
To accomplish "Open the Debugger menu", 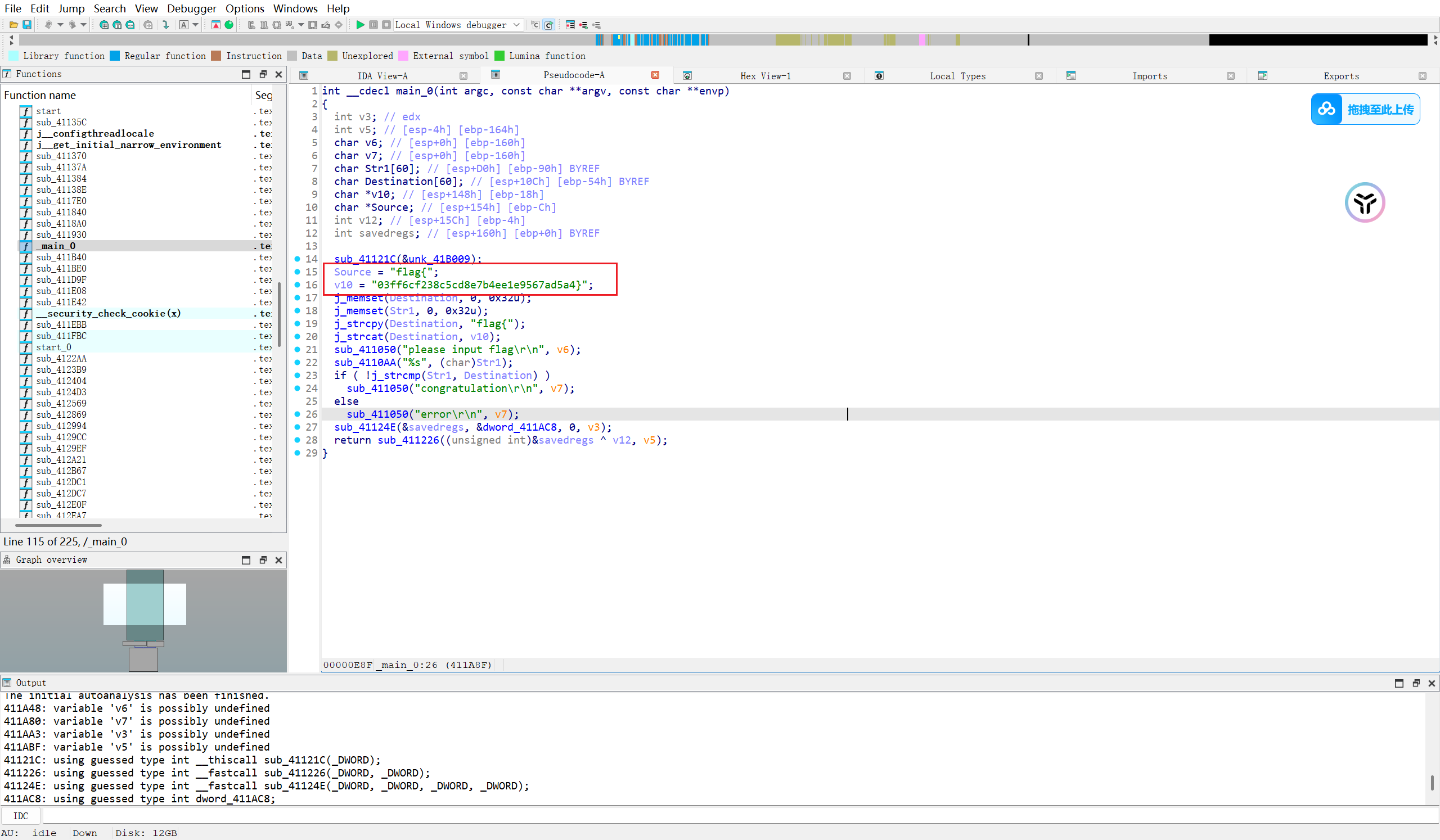I will coord(191,8).
